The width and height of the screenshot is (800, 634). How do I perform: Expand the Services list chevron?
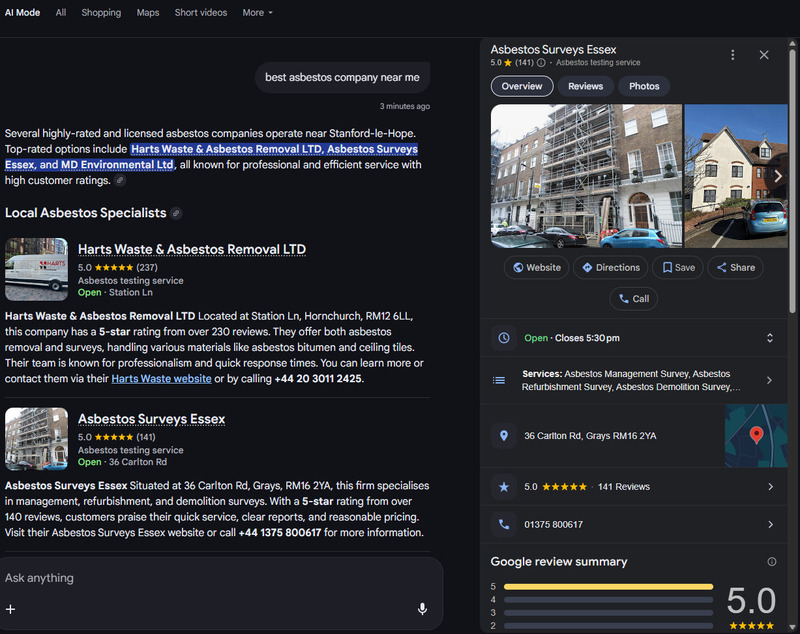click(769, 380)
